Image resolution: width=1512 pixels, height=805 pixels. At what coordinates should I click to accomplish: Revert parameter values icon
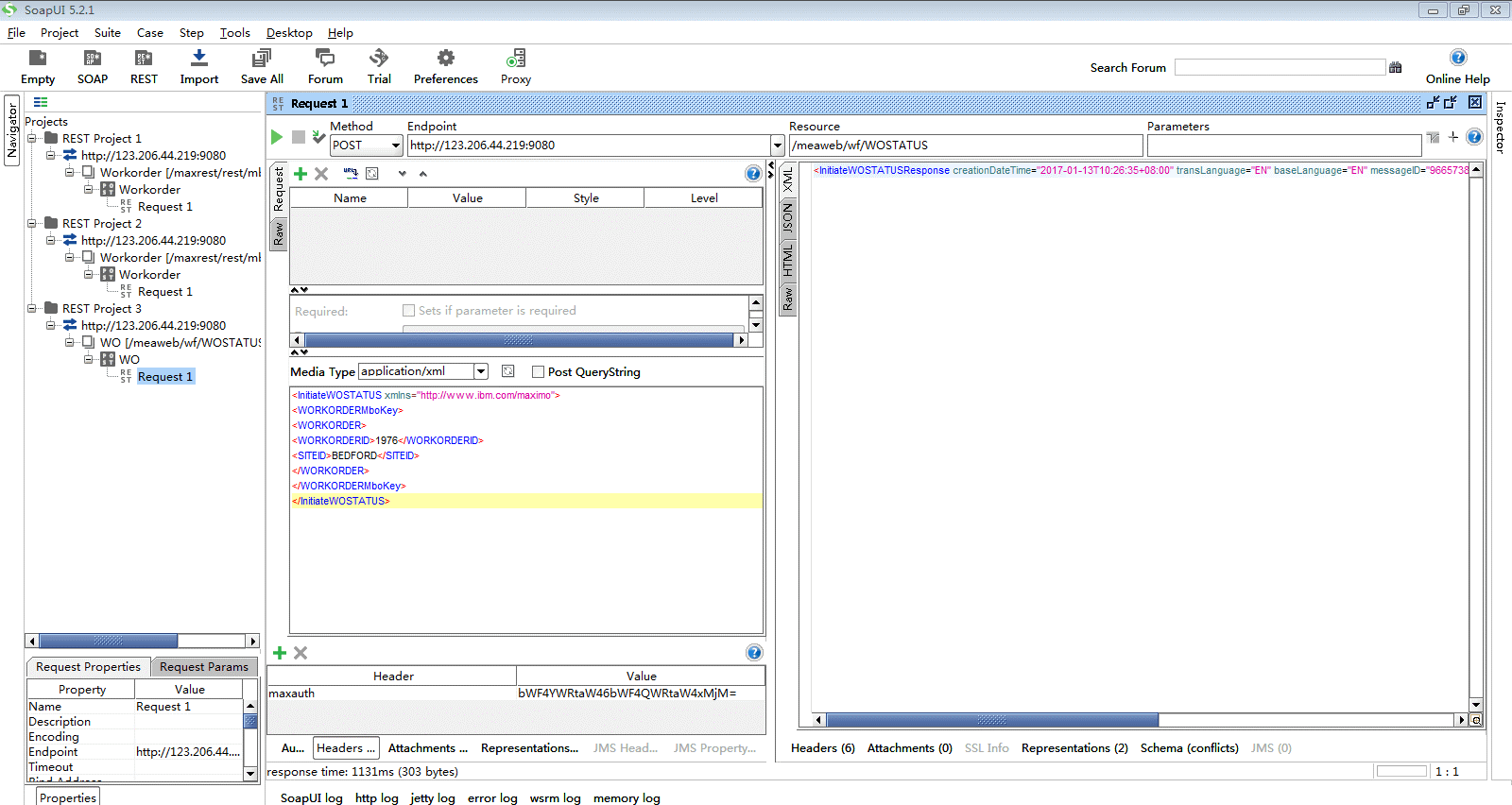(x=372, y=174)
